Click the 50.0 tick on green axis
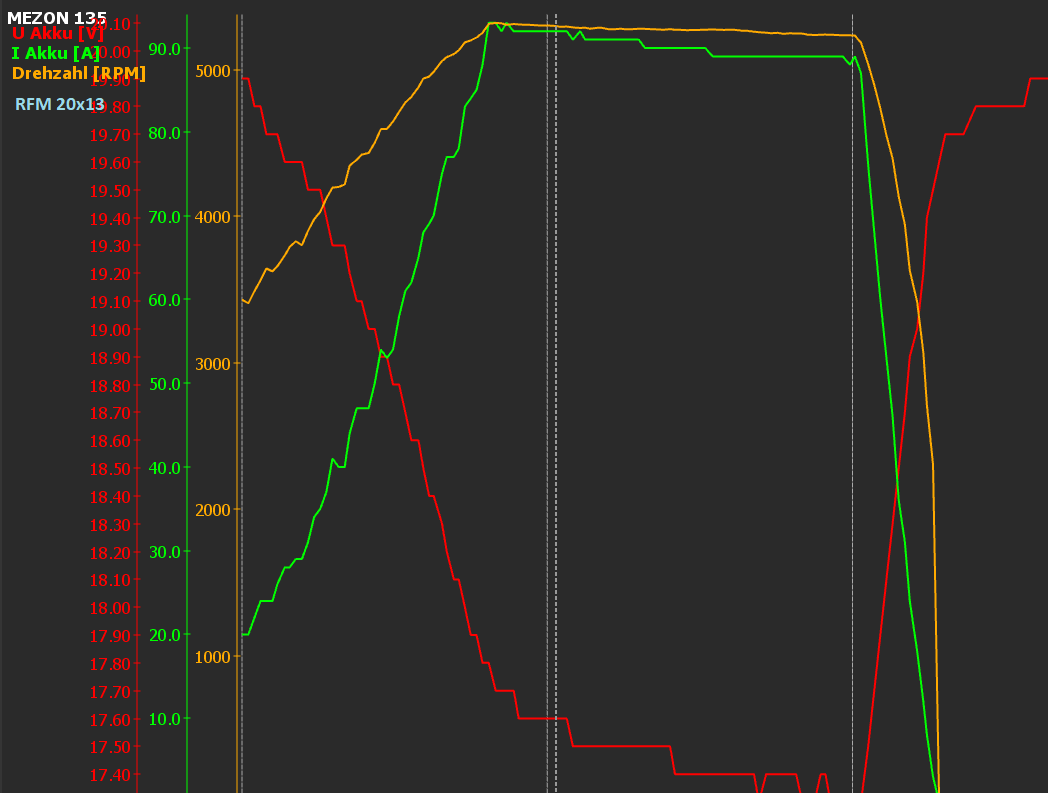 164,384
